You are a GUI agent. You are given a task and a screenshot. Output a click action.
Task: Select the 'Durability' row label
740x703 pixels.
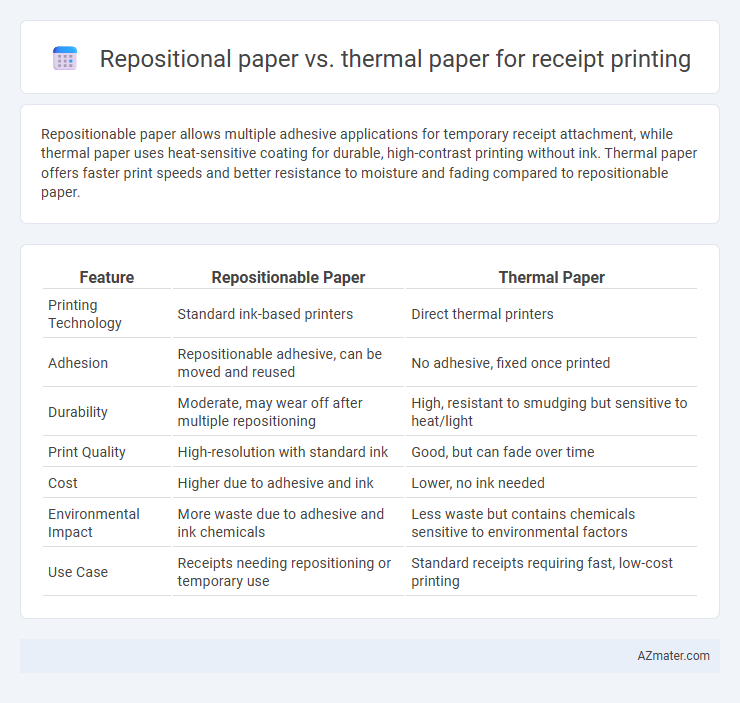click(x=78, y=412)
